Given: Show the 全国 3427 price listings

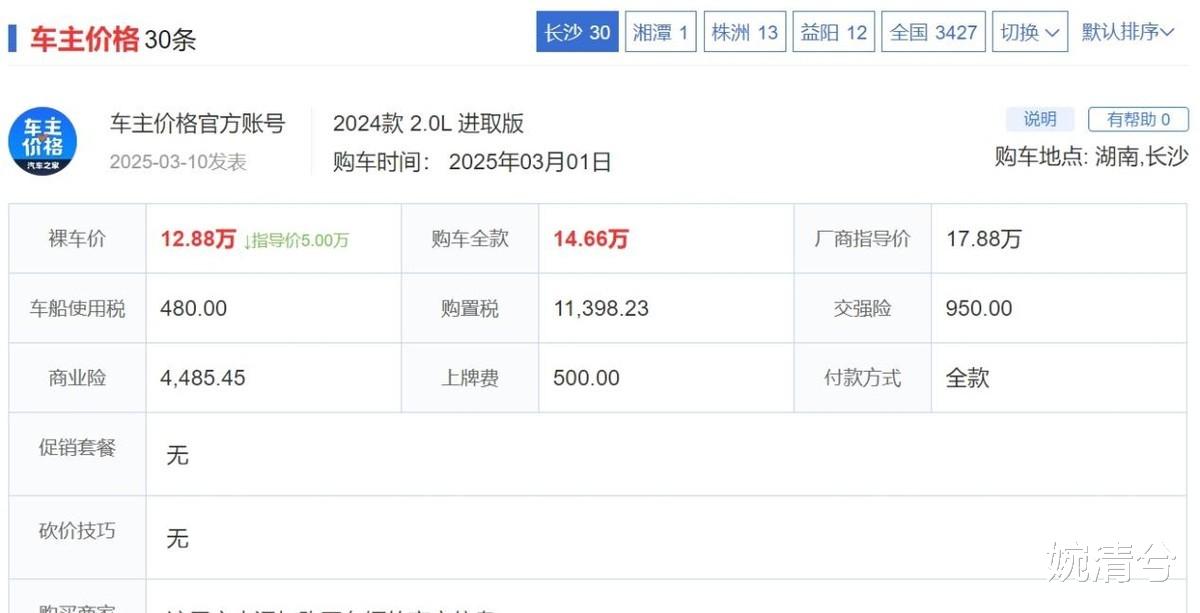Looking at the screenshot, I should (x=933, y=32).
